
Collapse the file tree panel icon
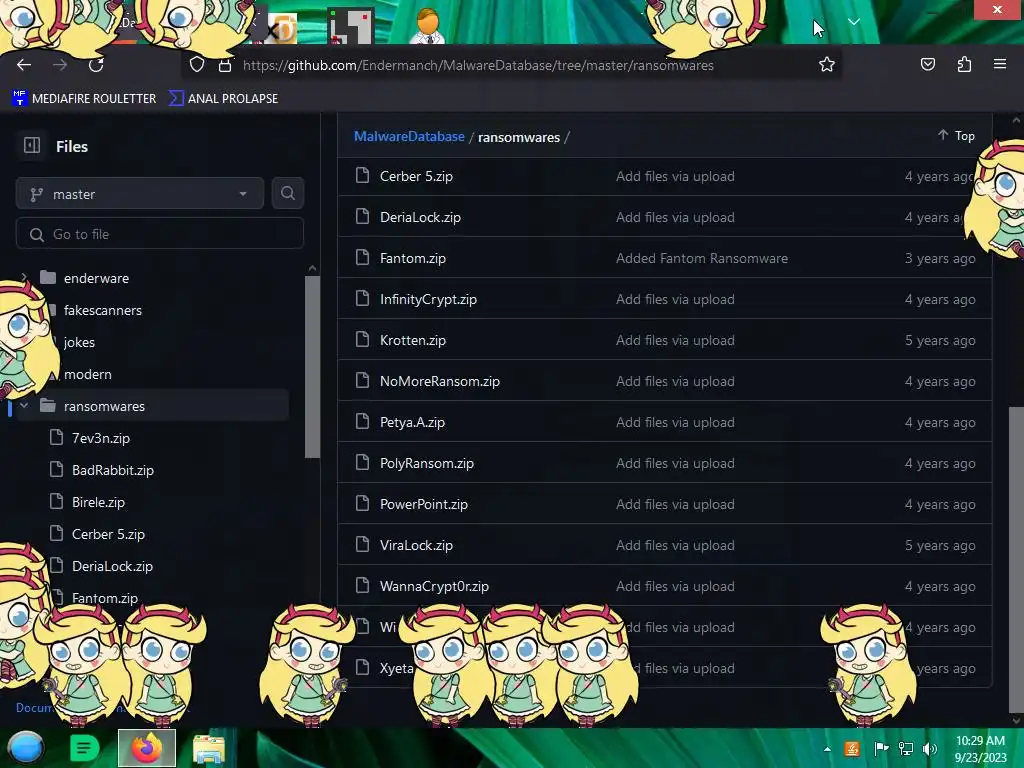point(31,146)
